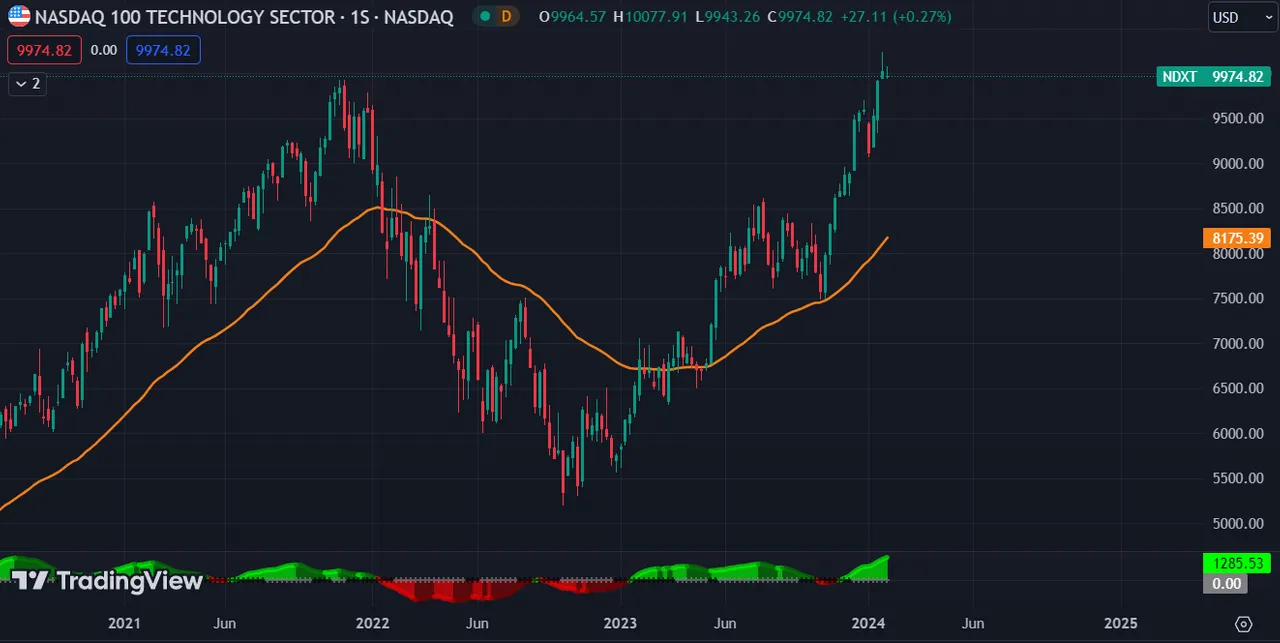Viewport: 1280px width, 643px height.
Task: Click the orange 8175.39 moving average label
Action: tap(1237, 238)
